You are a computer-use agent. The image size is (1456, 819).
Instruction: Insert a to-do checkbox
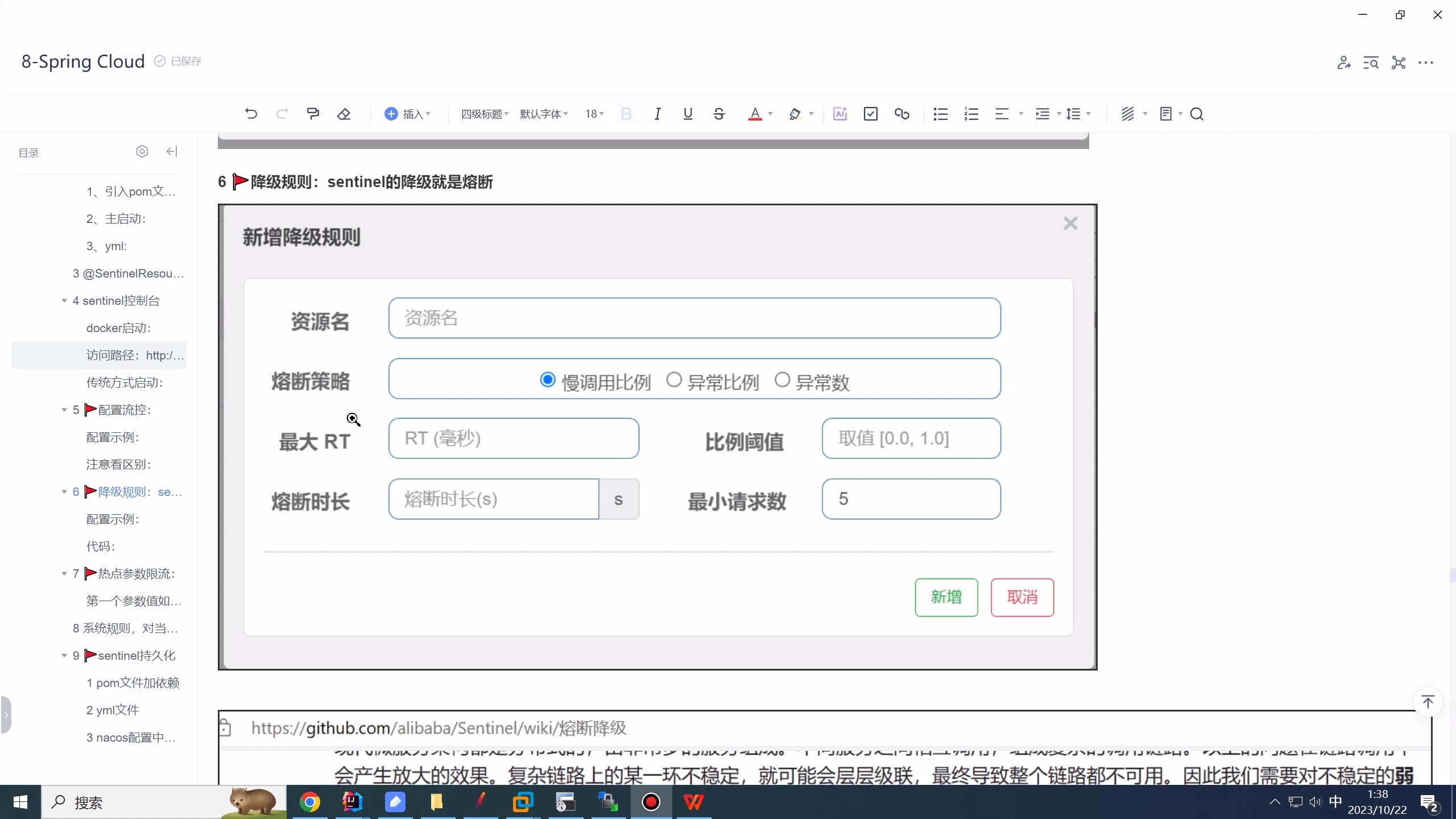[x=870, y=114]
